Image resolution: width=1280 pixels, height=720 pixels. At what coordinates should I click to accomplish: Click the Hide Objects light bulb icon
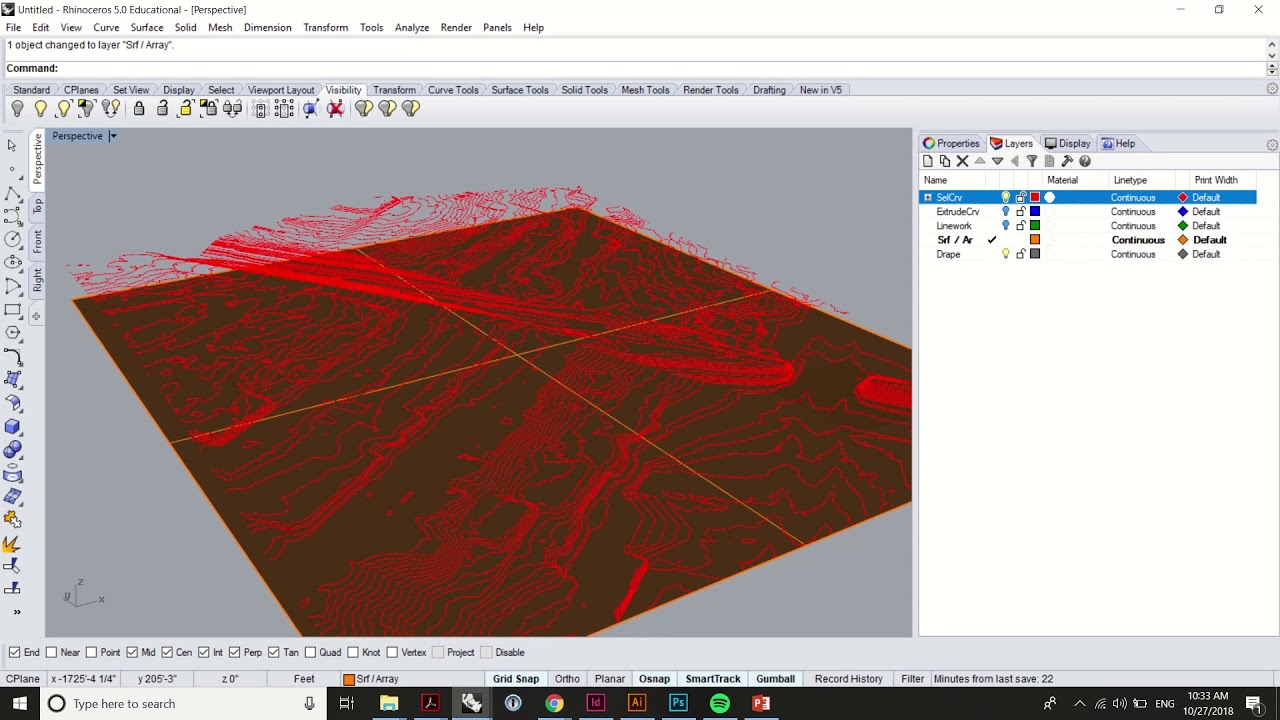pos(17,108)
